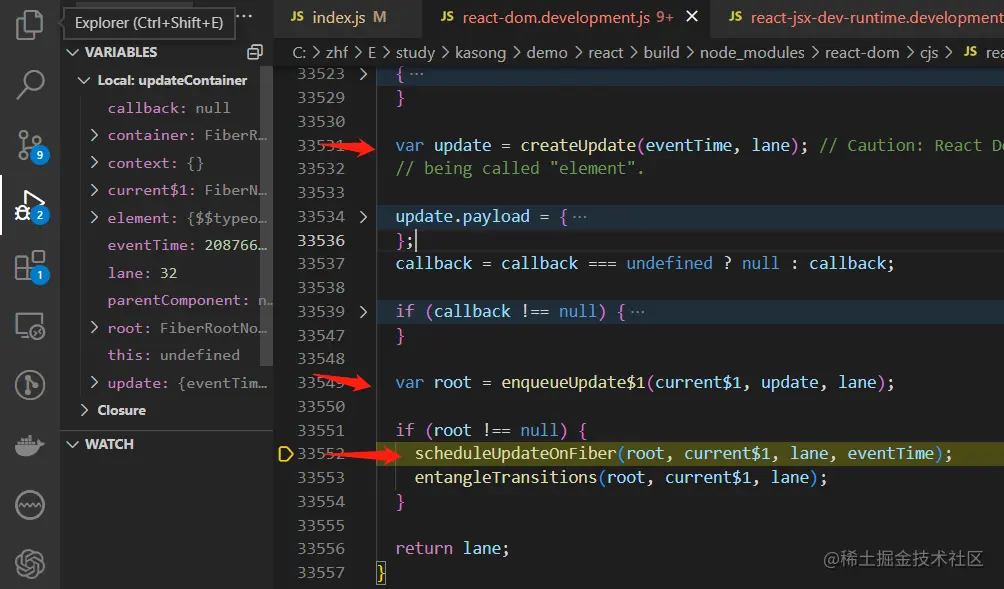
Task: Collapse the VARIABLES section
Action: coord(72,52)
